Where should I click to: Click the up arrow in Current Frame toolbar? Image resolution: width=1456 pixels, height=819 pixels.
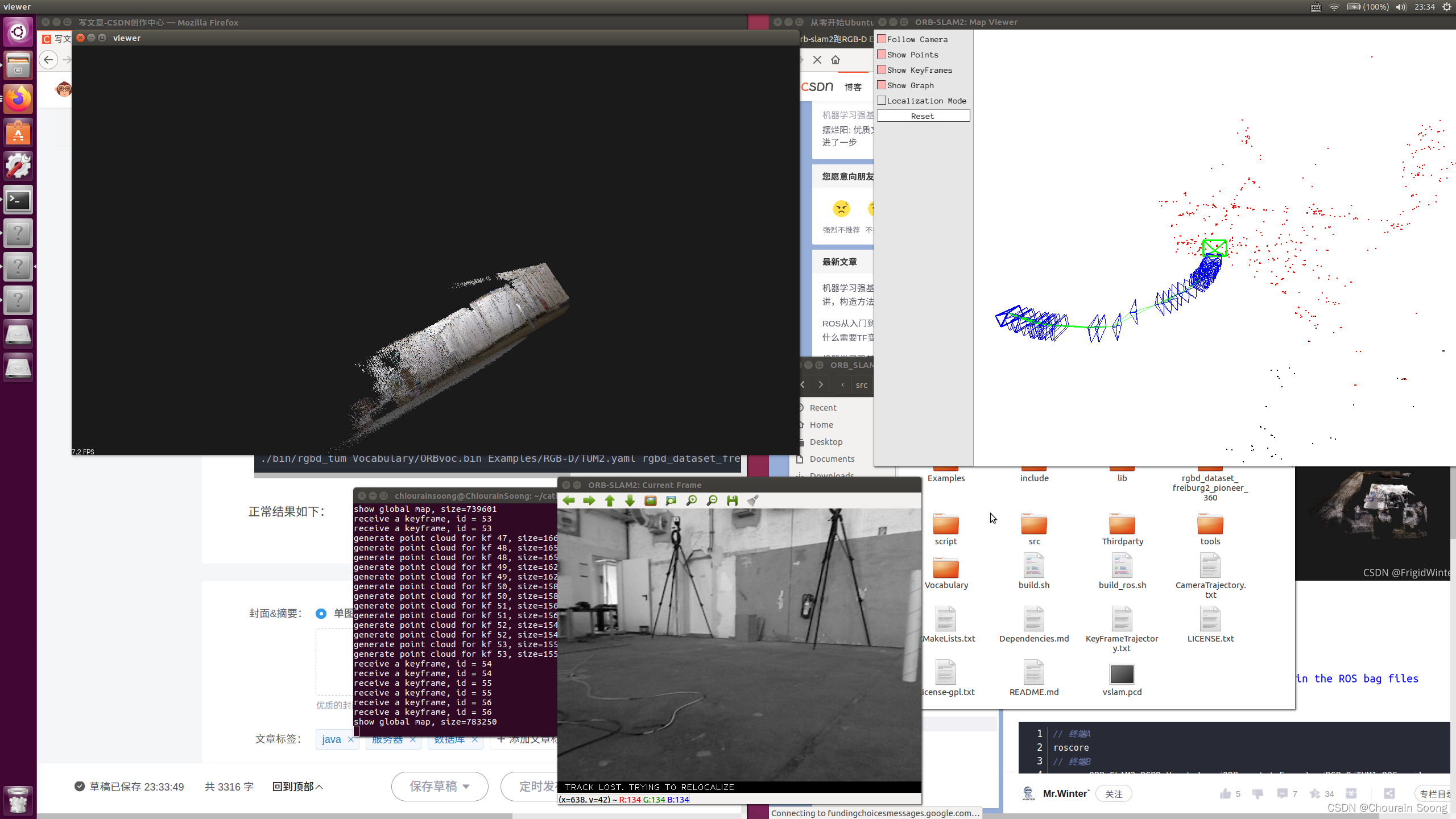pyautogui.click(x=610, y=500)
